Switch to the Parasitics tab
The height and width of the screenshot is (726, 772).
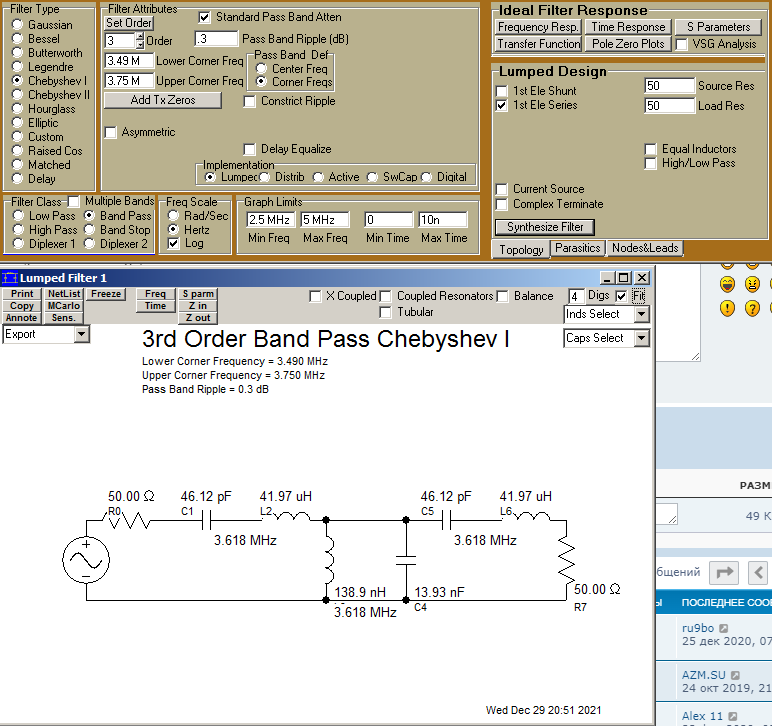tap(577, 248)
